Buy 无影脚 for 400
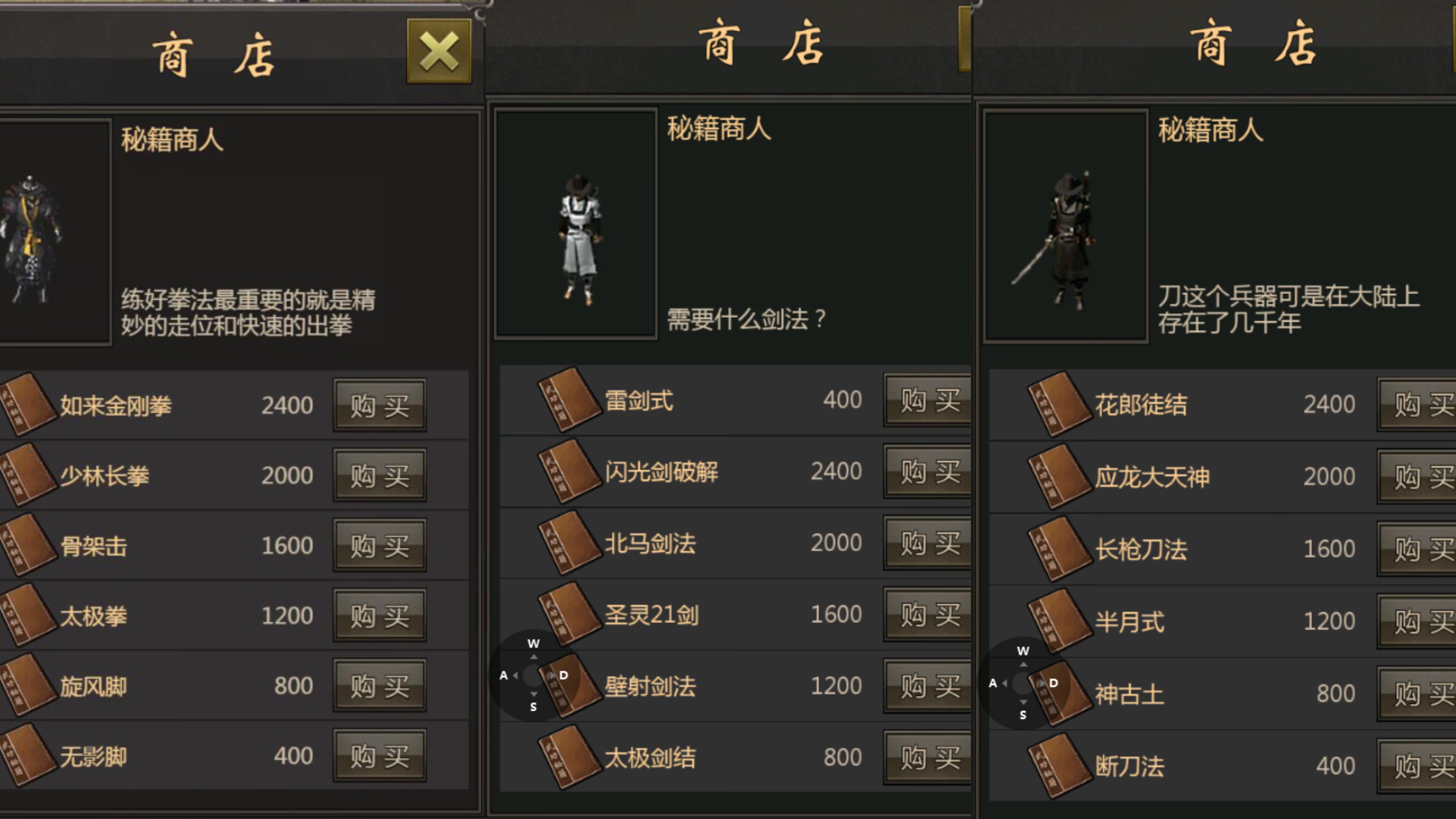Viewport: 1456px width, 819px height. click(x=379, y=756)
